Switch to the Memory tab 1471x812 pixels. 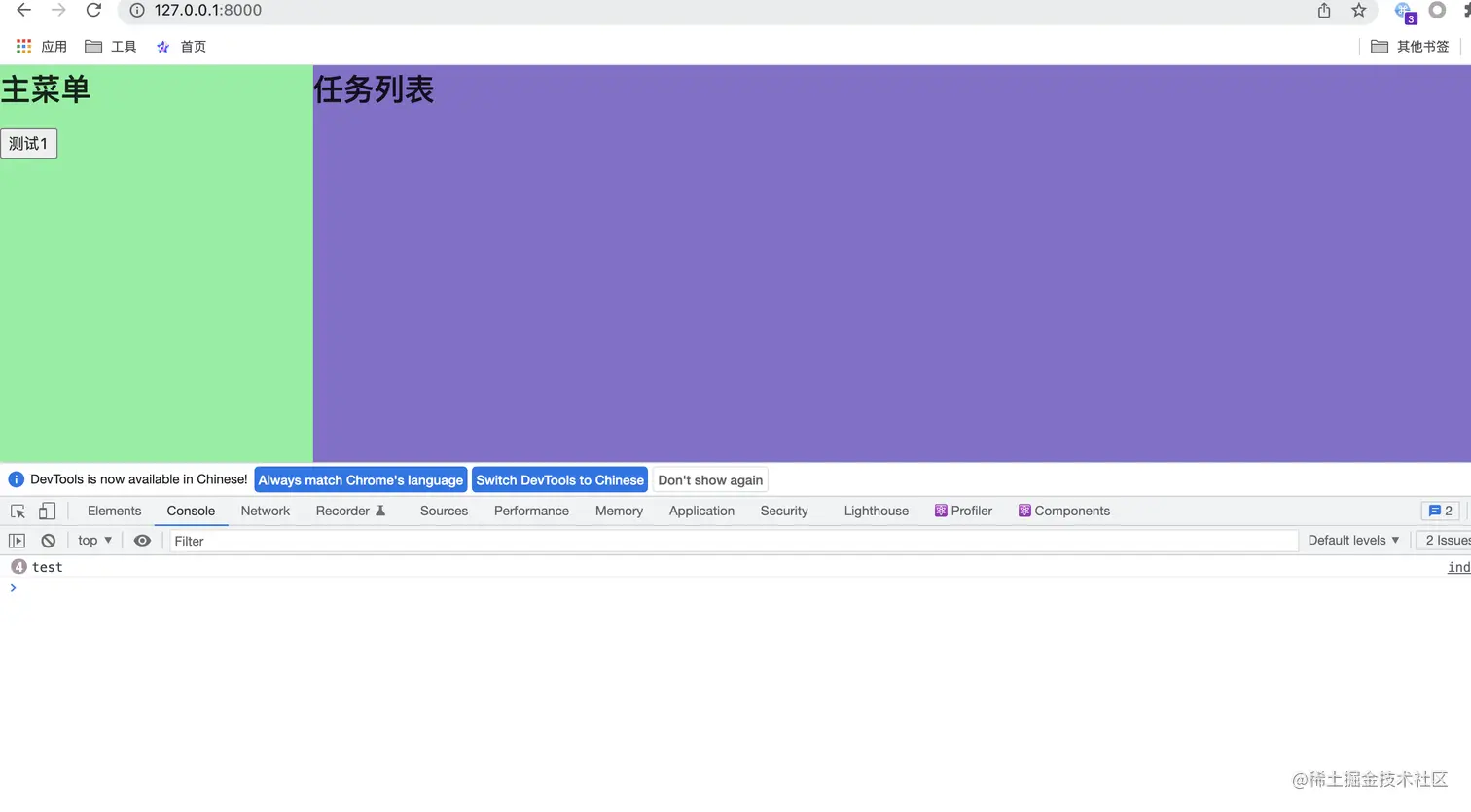coord(619,511)
